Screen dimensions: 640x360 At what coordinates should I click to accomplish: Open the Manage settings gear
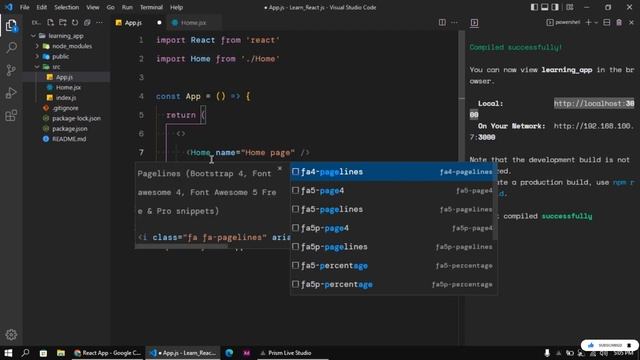11,335
